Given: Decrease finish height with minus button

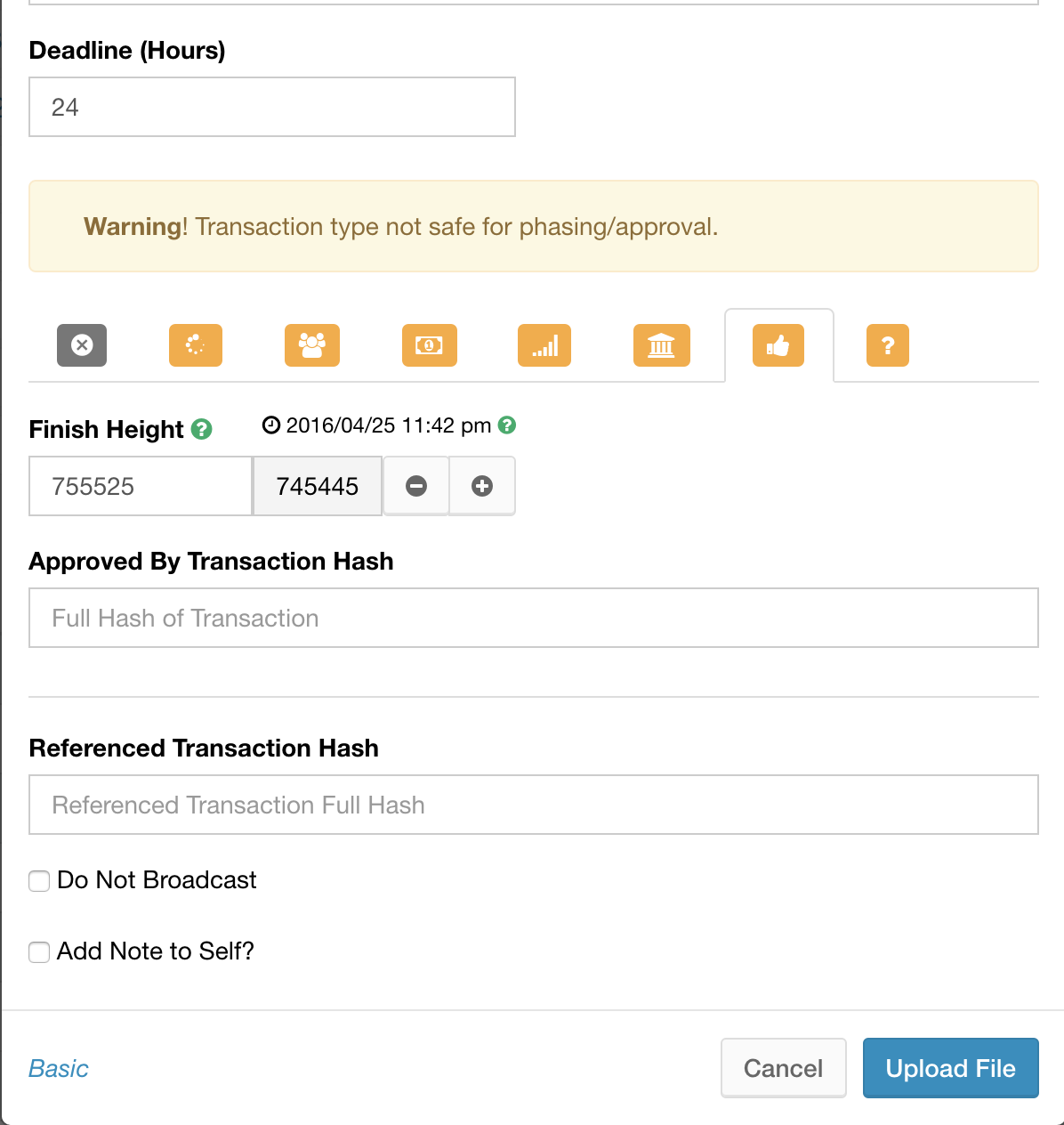Looking at the screenshot, I should (416, 486).
